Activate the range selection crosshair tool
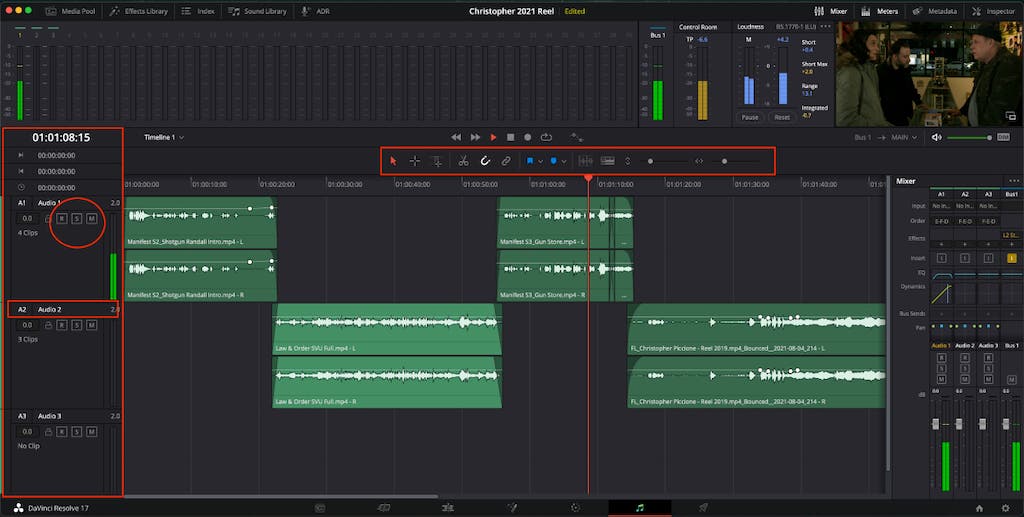 tap(415, 161)
